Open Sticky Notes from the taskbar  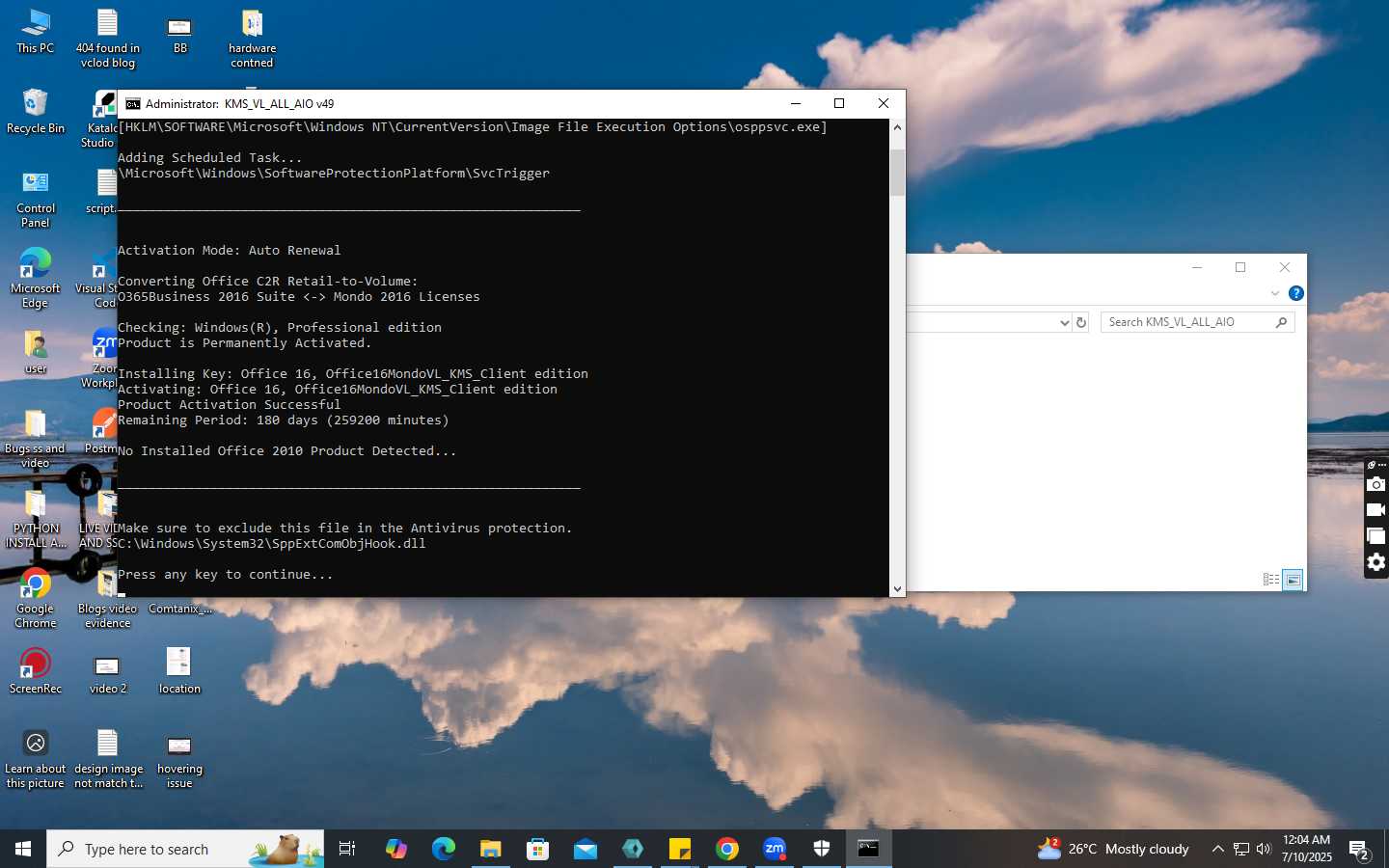click(680, 849)
